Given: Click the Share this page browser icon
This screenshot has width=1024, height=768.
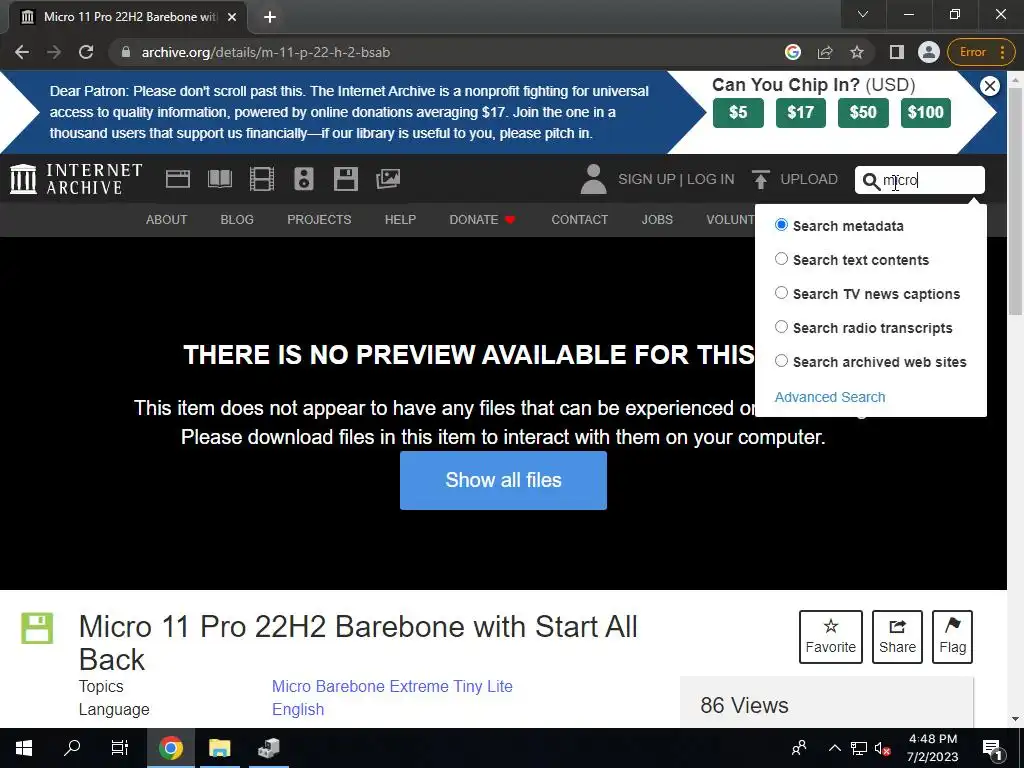Looking at the screenshot, I should pyautogui.click(x=825, y=52).
